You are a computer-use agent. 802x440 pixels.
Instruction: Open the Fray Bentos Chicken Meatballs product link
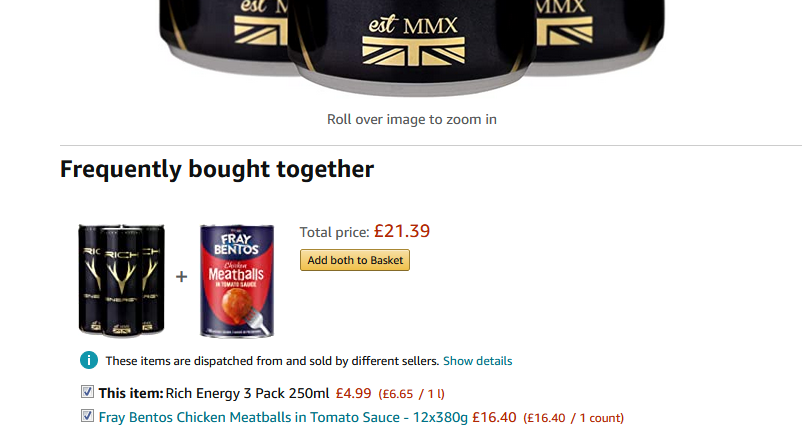(283, 417)
